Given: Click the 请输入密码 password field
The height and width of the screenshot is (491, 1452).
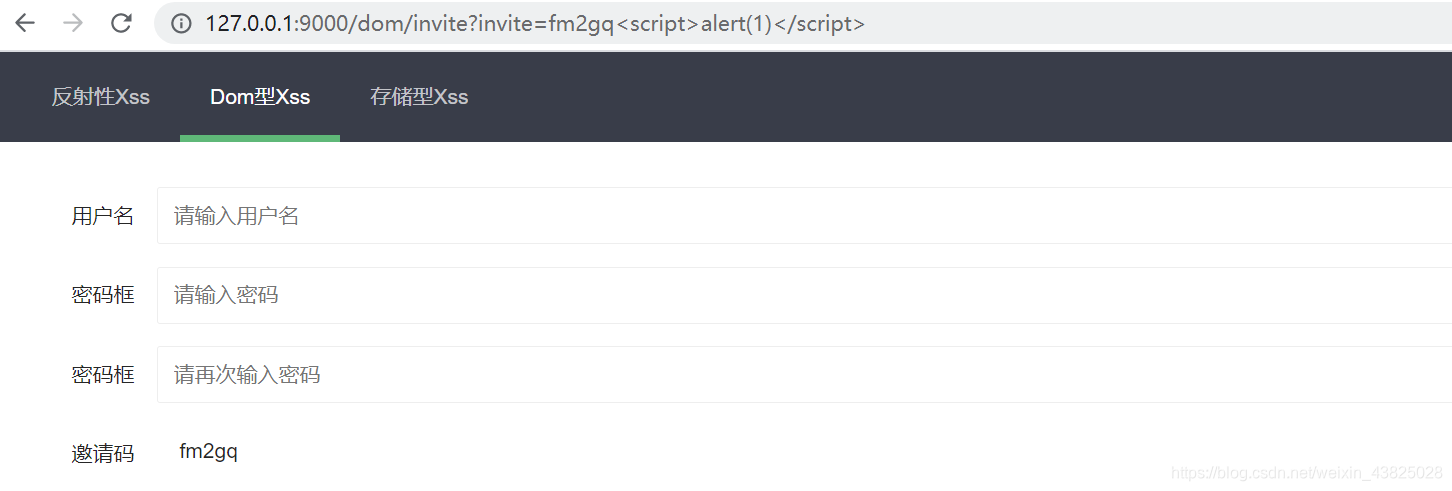Looking at the screenshot, I should [804, 295].
